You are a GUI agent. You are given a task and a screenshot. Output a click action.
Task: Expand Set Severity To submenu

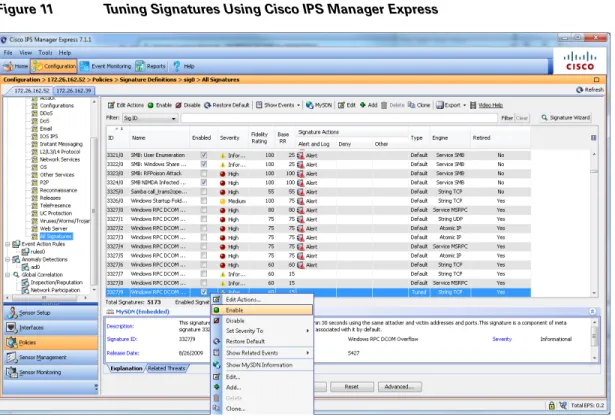(308, 331)
